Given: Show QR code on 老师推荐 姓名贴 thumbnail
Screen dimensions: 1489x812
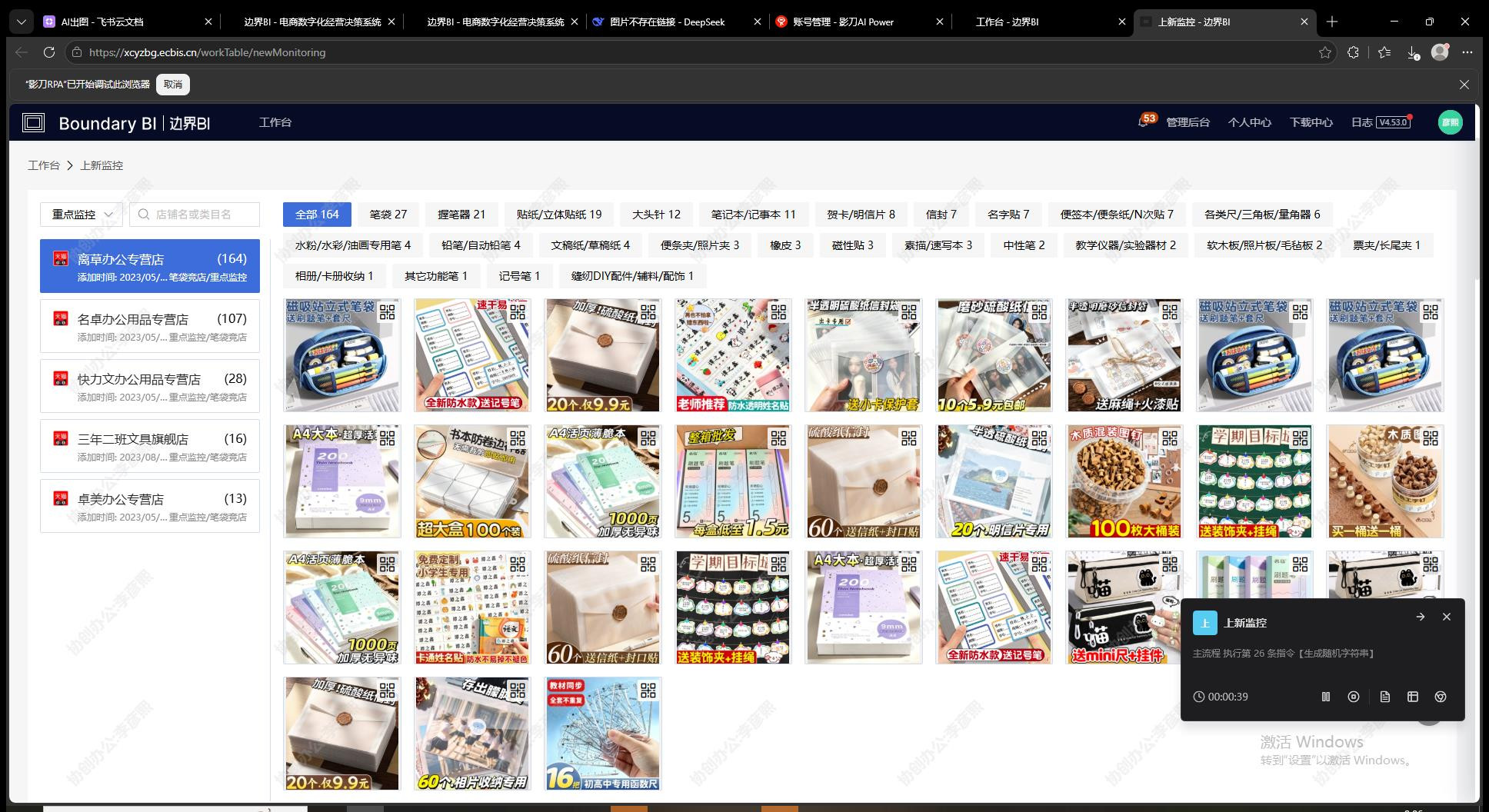Looking at the screenshot, I should (778, 311).
